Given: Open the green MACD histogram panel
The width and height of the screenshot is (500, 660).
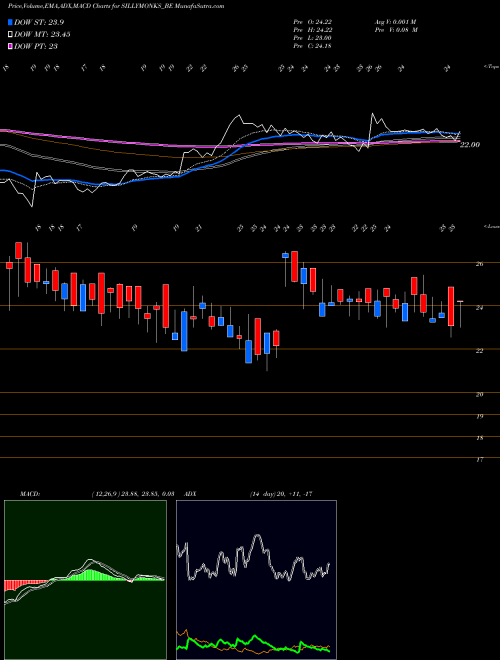Looking at the screenshot, I should click(x=85, y=580).
